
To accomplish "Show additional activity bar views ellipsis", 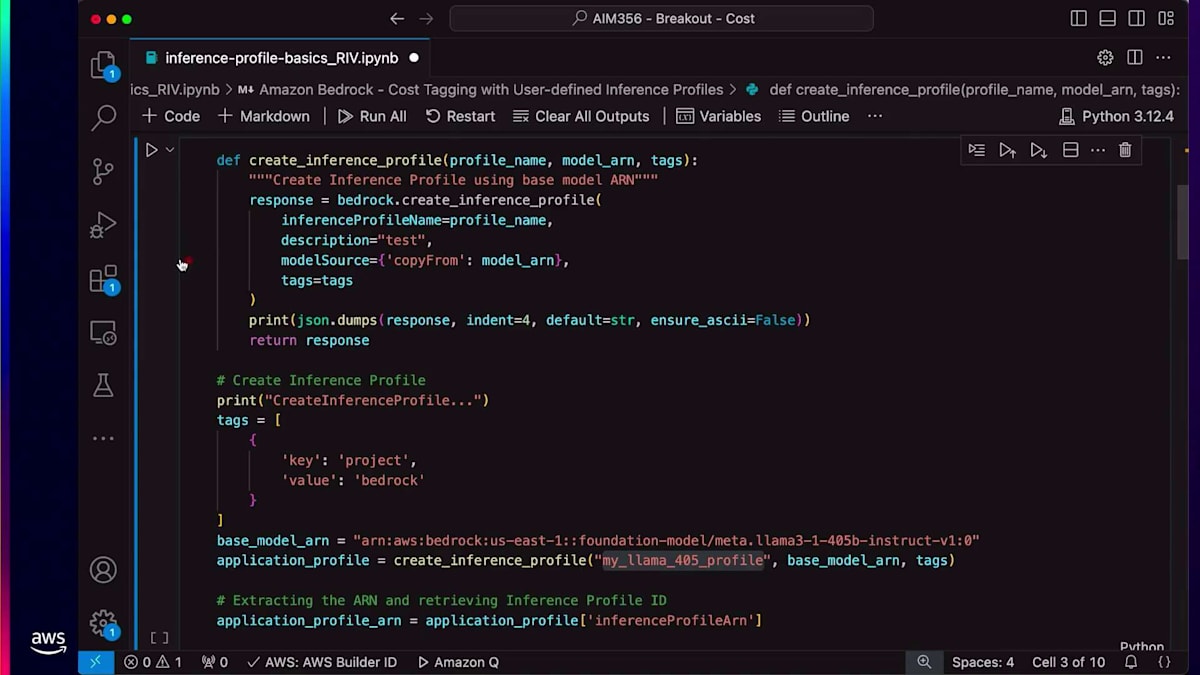I will click(x=104, y=438).
